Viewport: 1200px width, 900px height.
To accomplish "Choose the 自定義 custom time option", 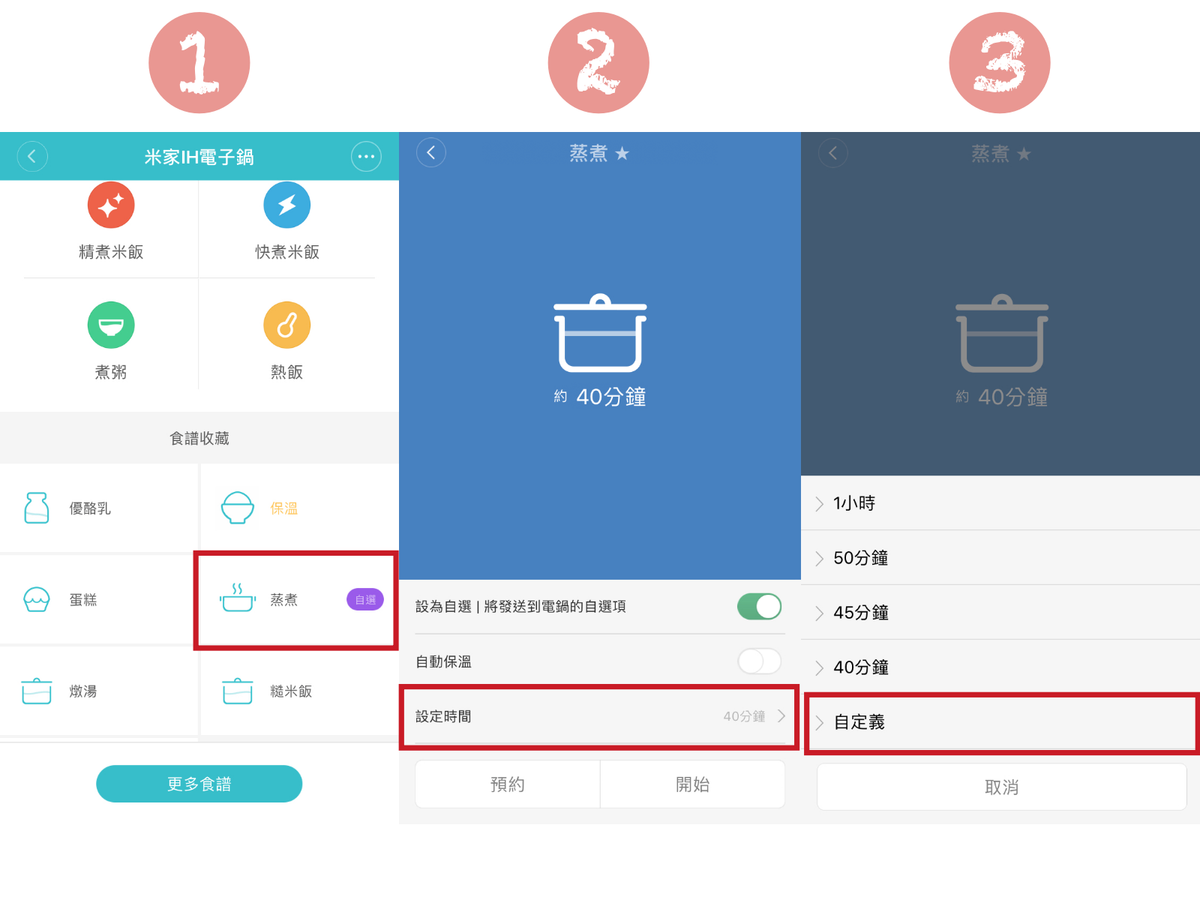I will [x=1000, y=722].
